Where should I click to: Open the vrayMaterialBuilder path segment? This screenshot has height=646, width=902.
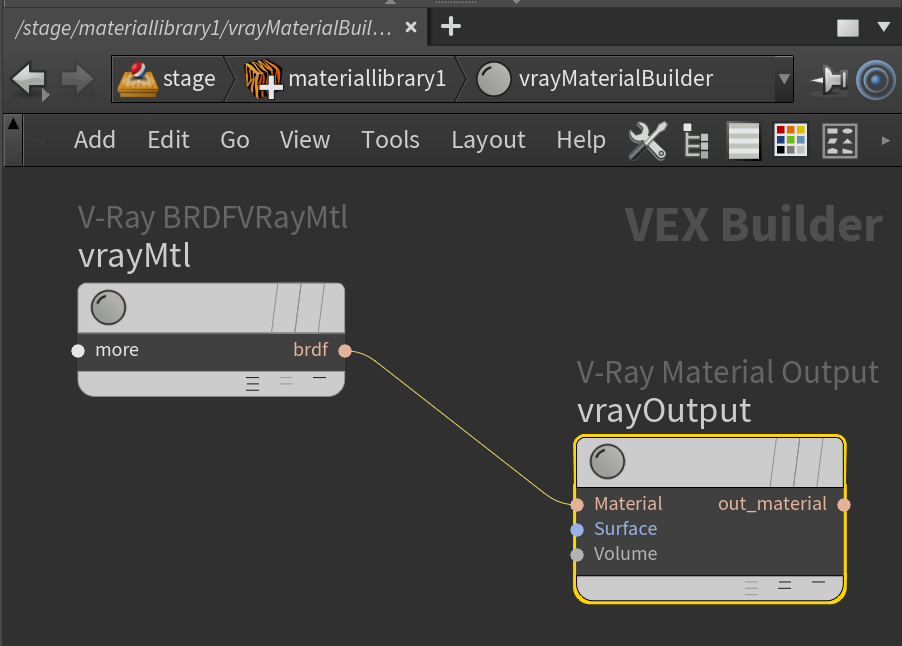tap(595, 79)
